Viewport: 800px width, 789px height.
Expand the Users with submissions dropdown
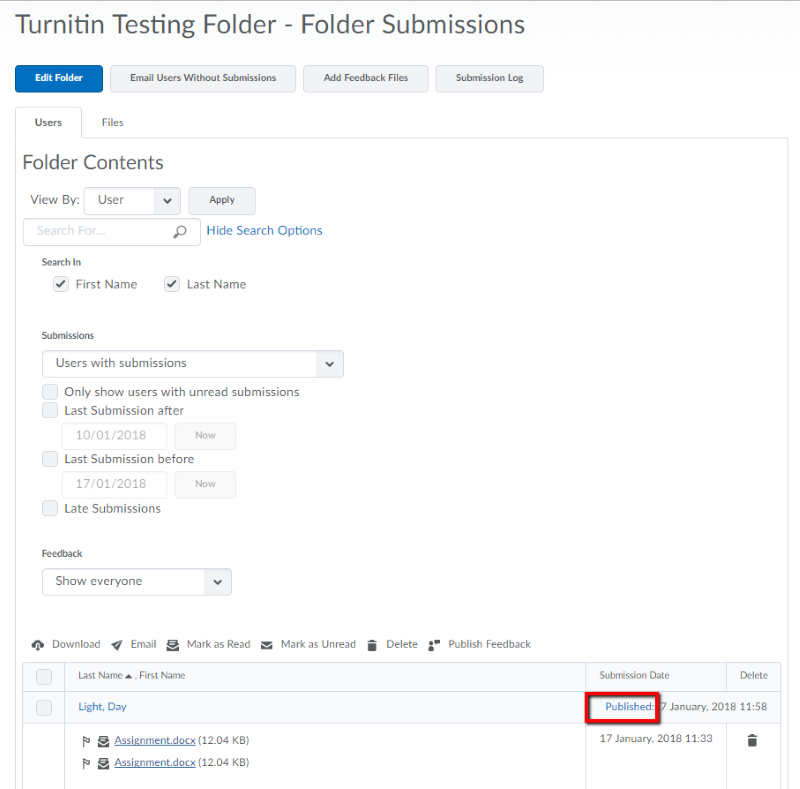pos(193,364)
